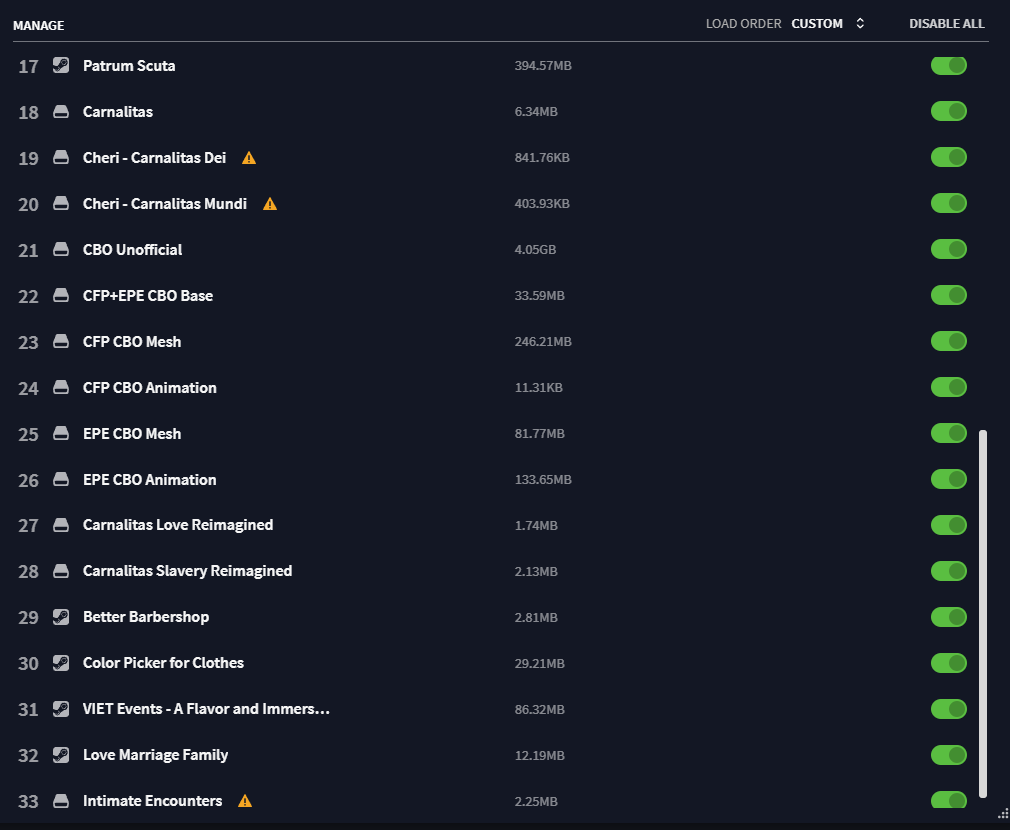Click the Steam icon beside Love Marriage Family
The width and height of the screenshot is (1010, 830).
61,755
